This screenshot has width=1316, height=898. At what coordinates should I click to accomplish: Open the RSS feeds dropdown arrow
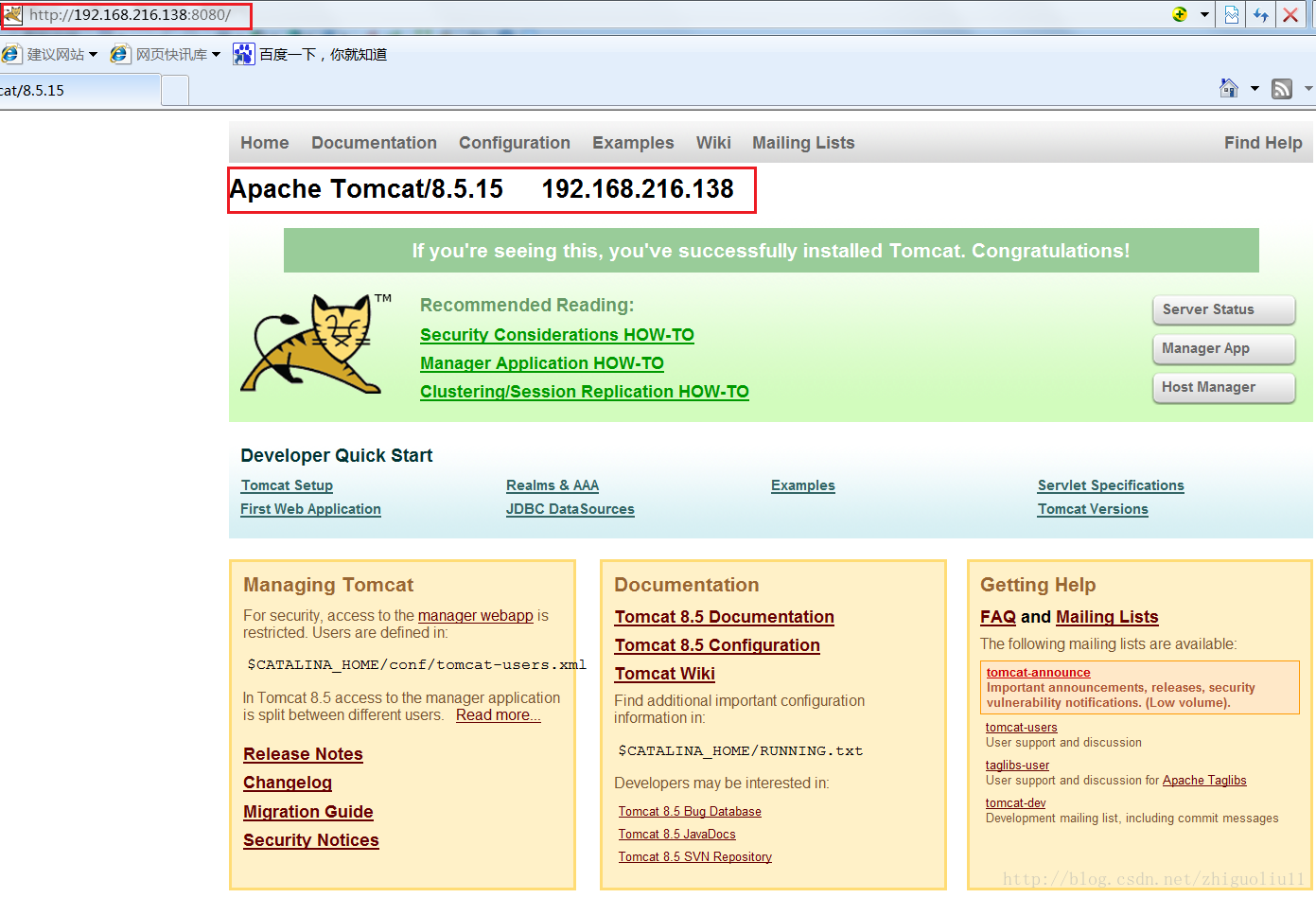1308,89
